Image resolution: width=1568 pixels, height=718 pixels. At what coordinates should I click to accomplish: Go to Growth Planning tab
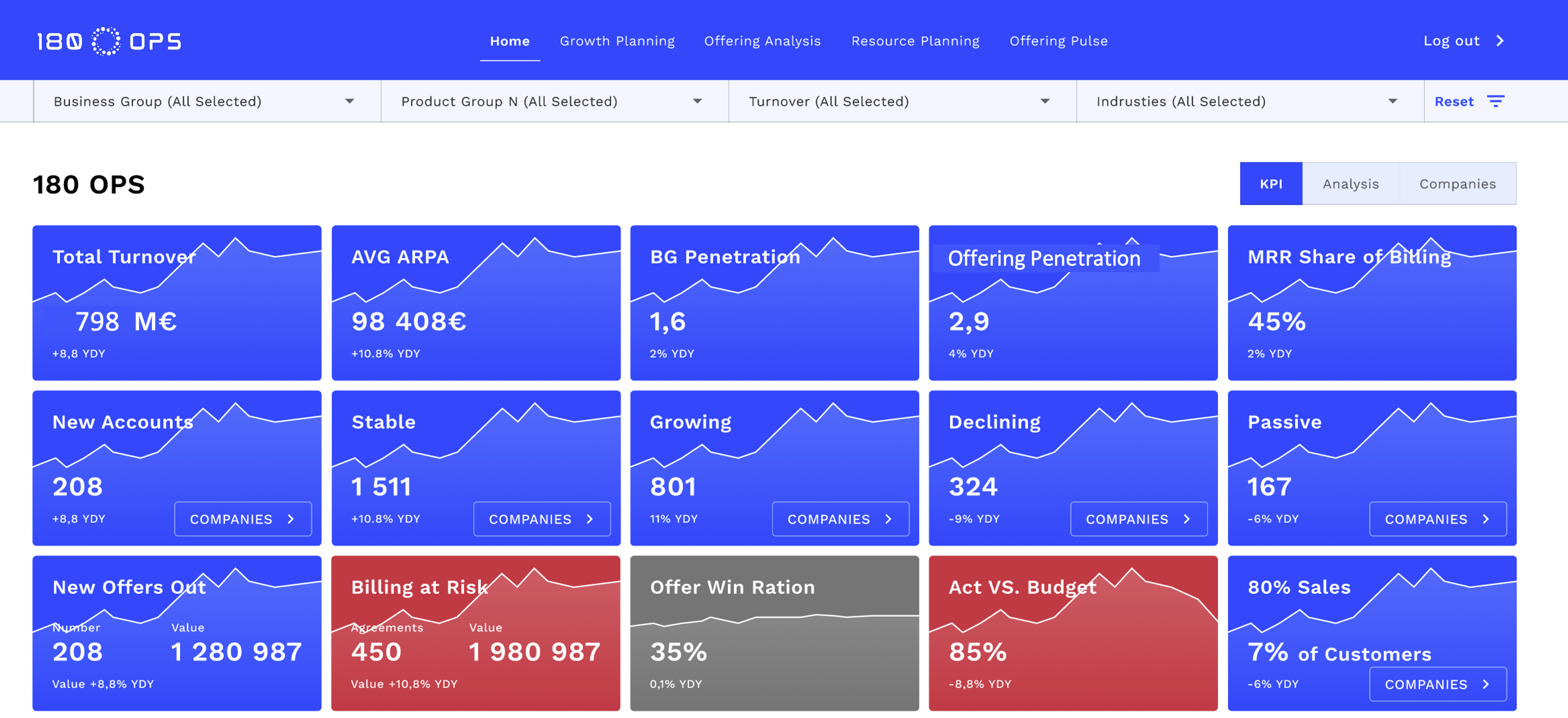pos(617,41)
